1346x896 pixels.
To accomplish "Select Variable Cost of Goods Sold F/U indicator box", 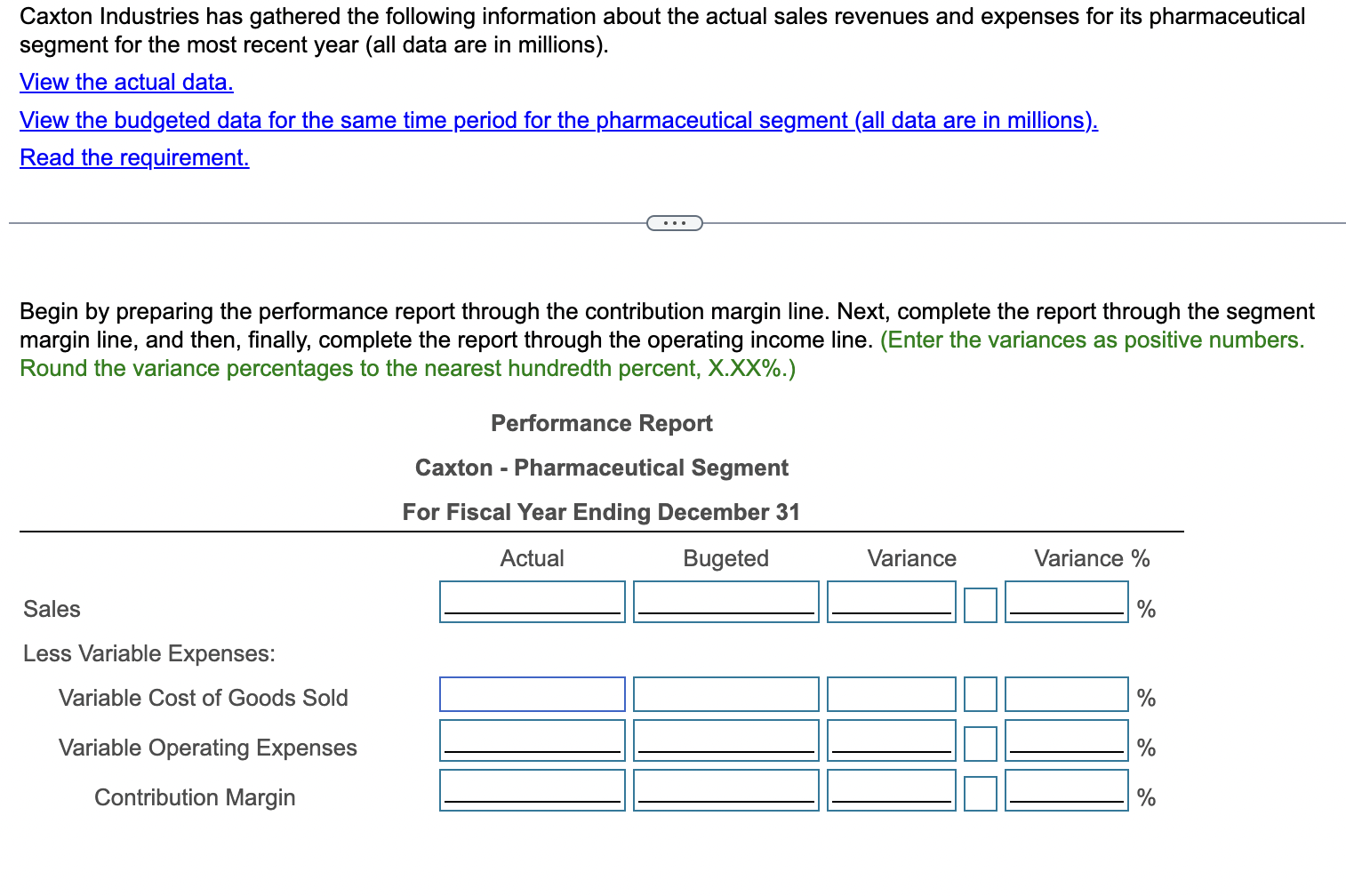I will pyautogui.click(x=981, y=694).
